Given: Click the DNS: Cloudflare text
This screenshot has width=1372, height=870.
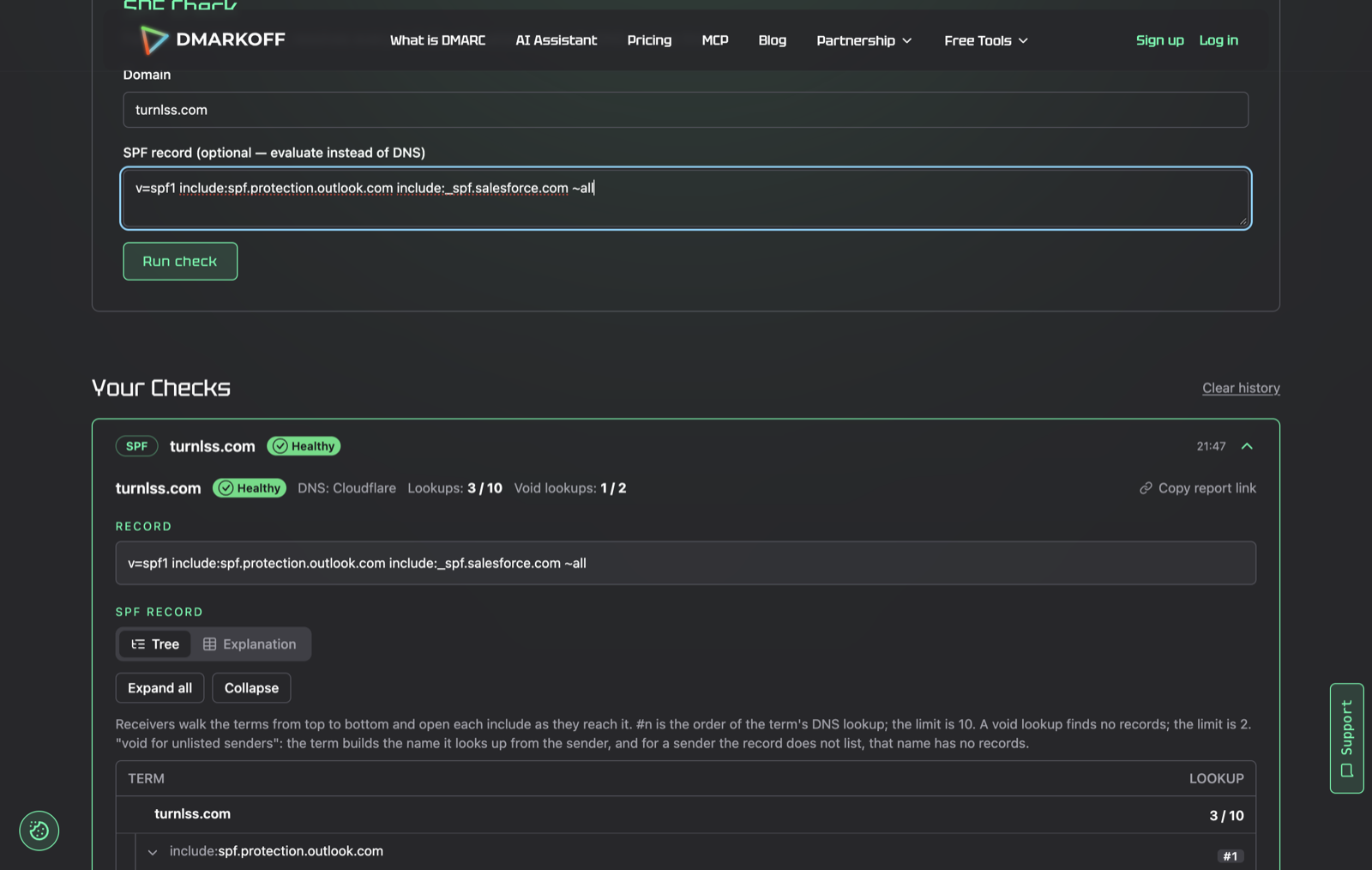Looking at the screenshot, I should coord(346,488).
